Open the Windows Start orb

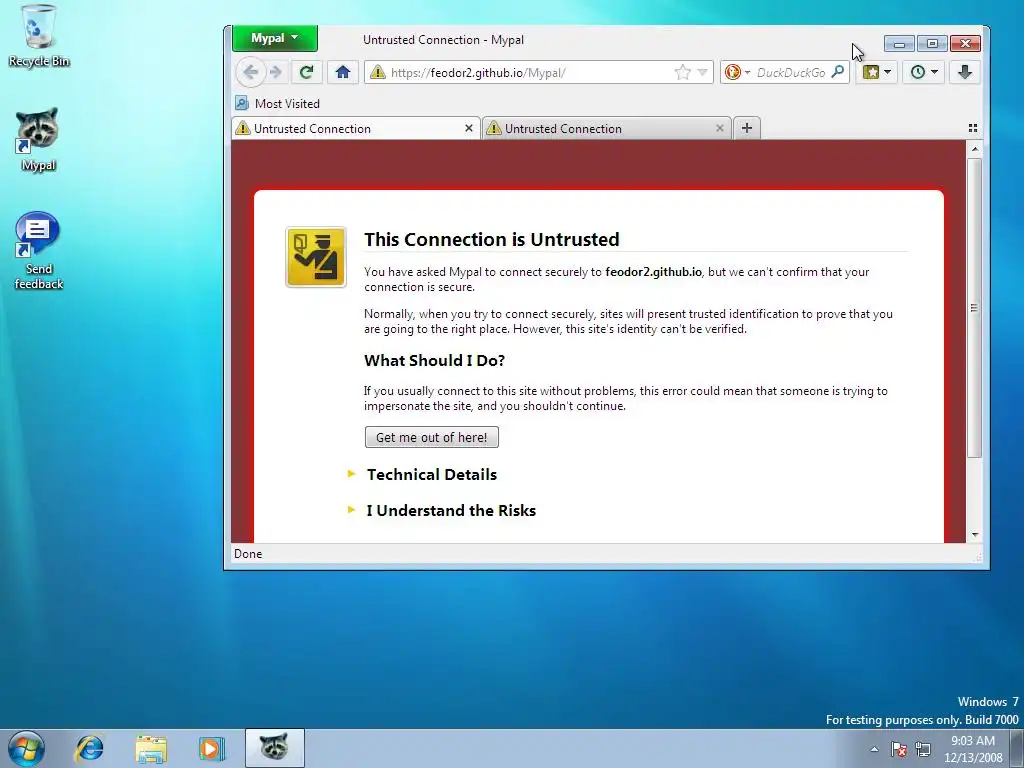click(26, 748)
